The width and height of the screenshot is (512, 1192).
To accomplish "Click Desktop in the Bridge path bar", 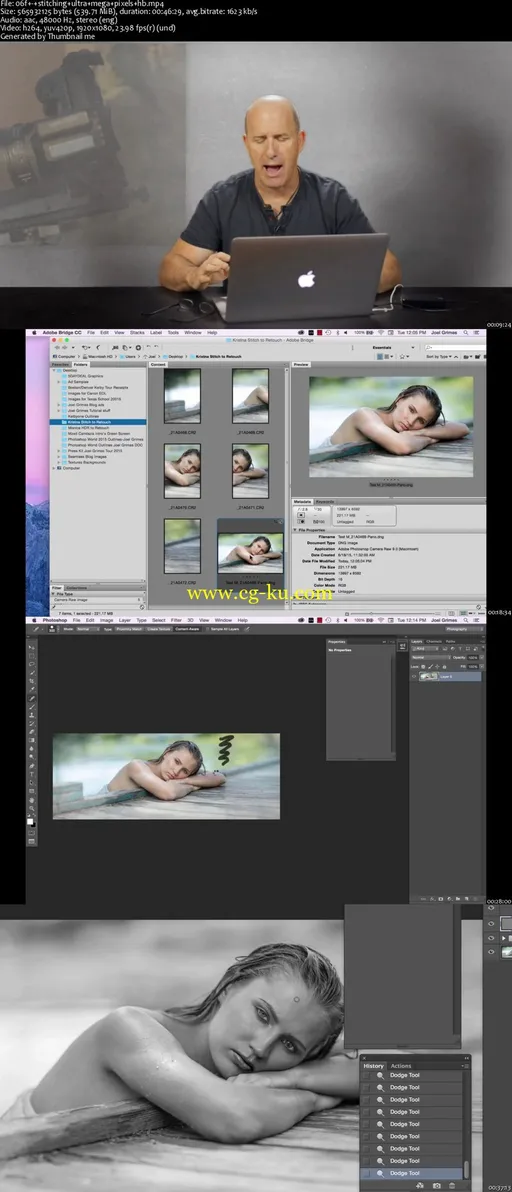I will point(173,357).
